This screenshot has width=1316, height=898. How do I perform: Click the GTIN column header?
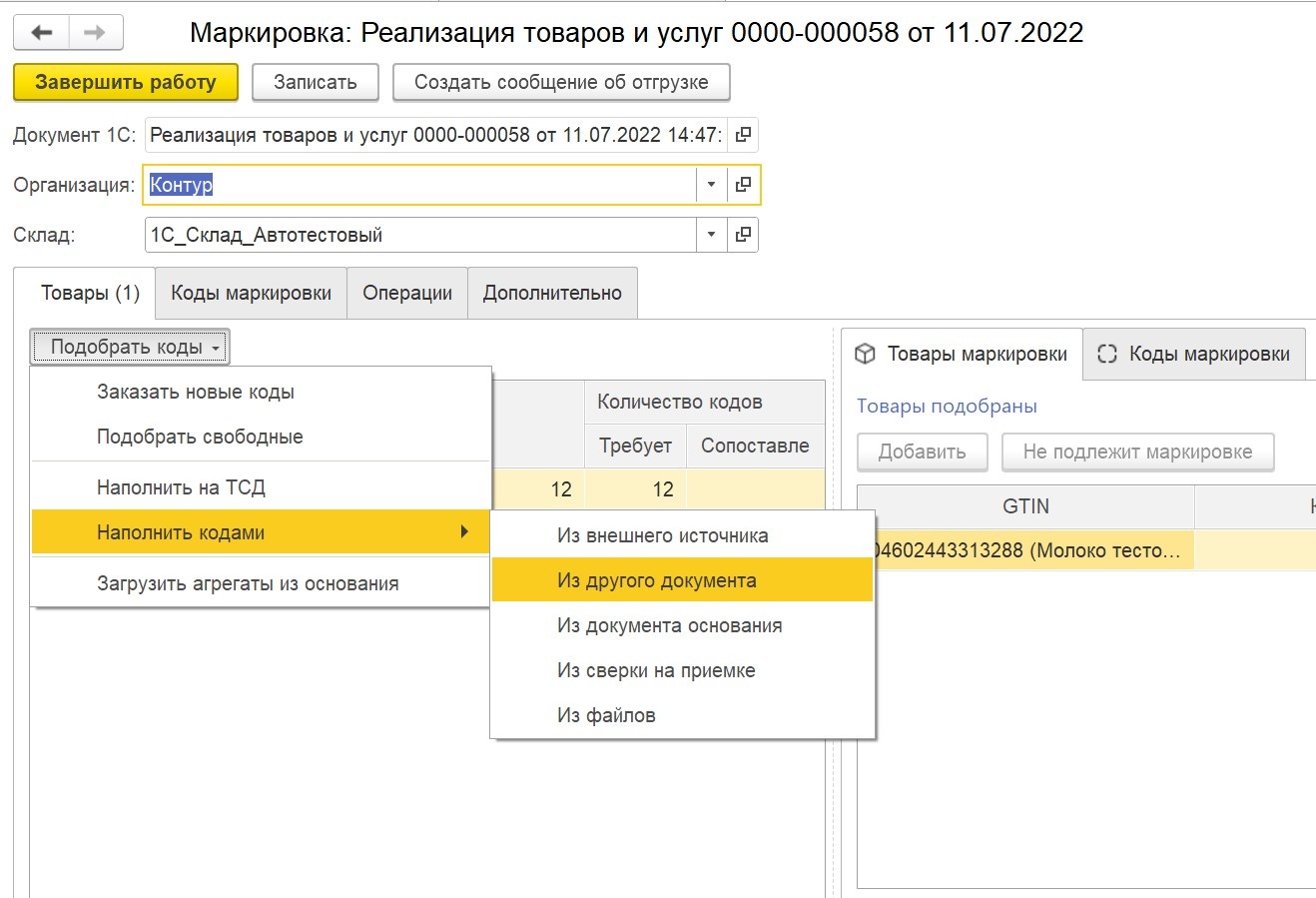point(1025,506)
